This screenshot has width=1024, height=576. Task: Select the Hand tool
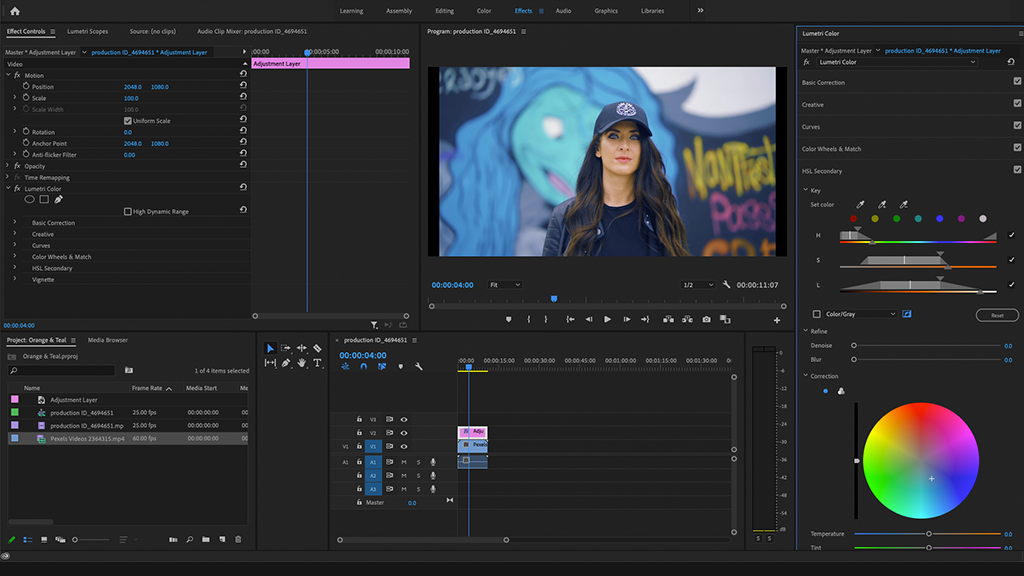coord(301,363)
